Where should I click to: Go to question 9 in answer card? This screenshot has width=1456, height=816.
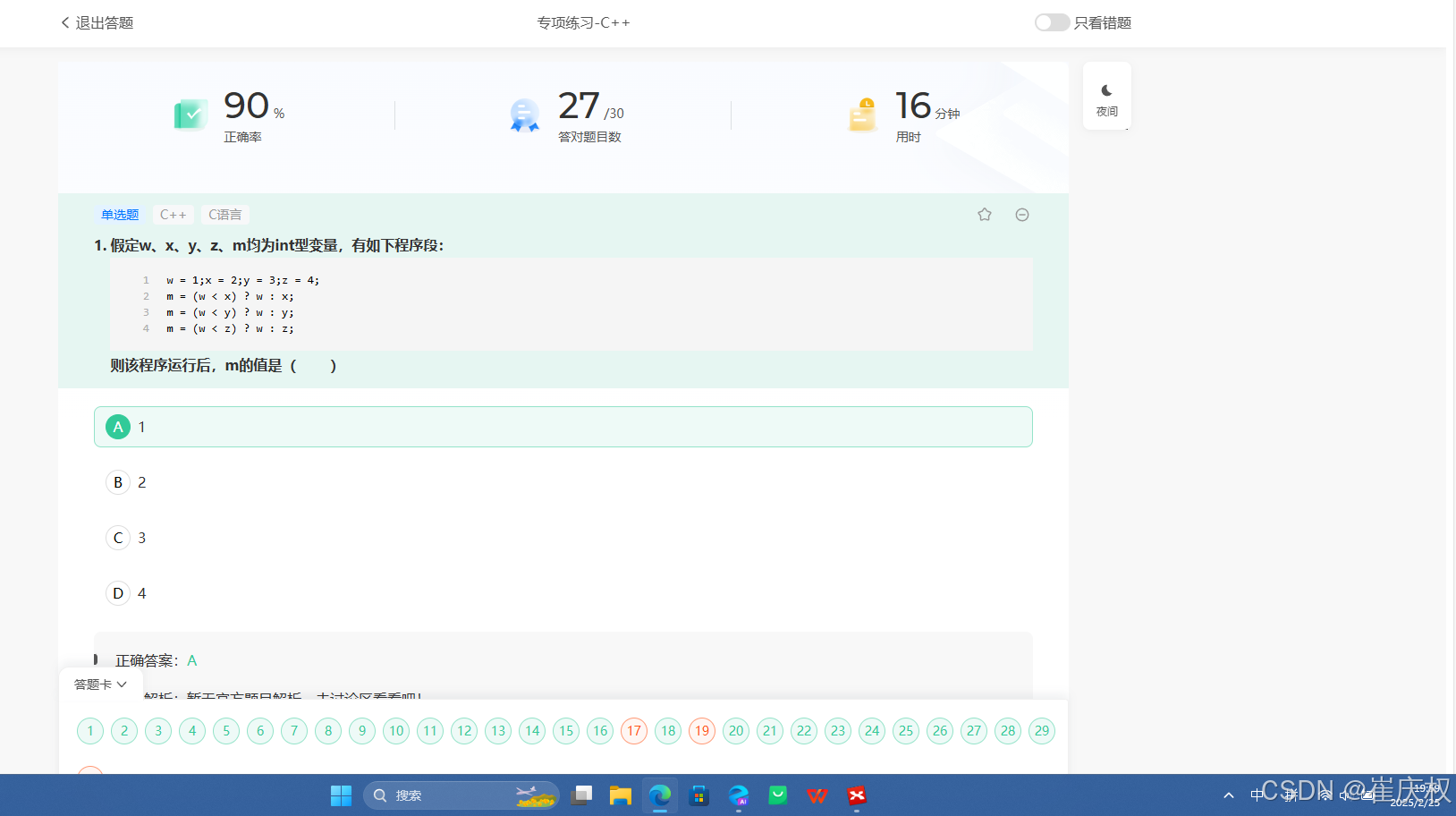[x=362, y=731]
